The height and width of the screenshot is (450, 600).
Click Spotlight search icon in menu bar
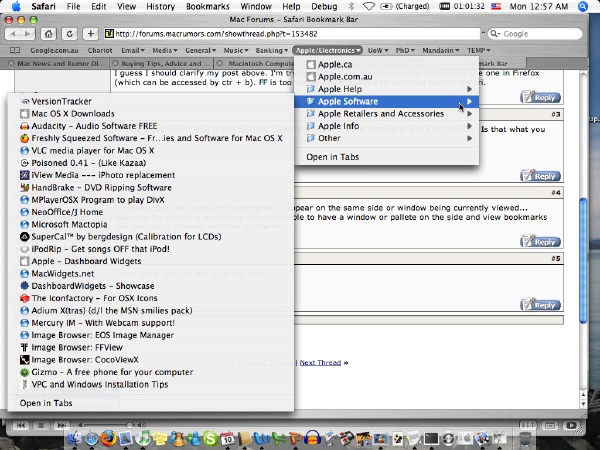pos(583,7)
